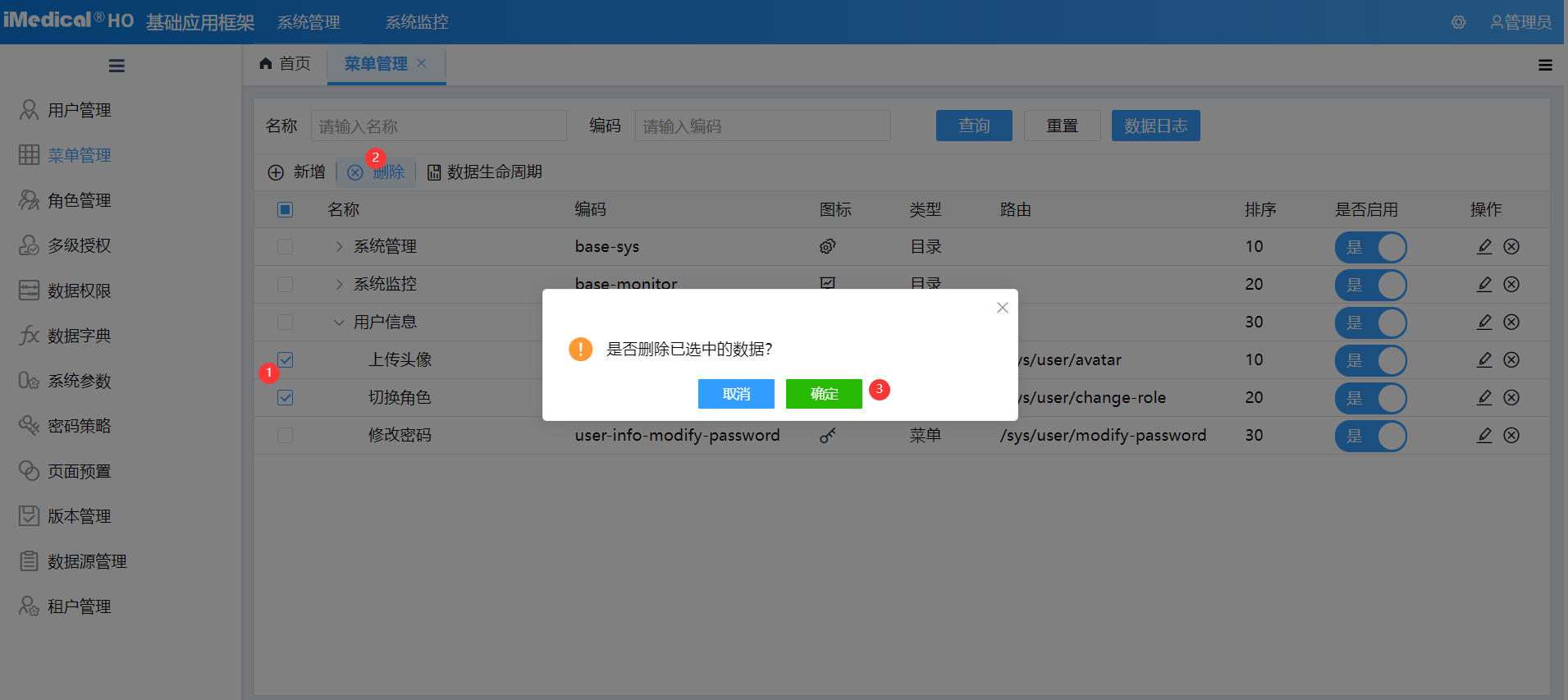Image resolution: width=1568 pixels, height=700 pixels.
Task: Click the 新增 plus icon
Action: (x=277, y=172)
